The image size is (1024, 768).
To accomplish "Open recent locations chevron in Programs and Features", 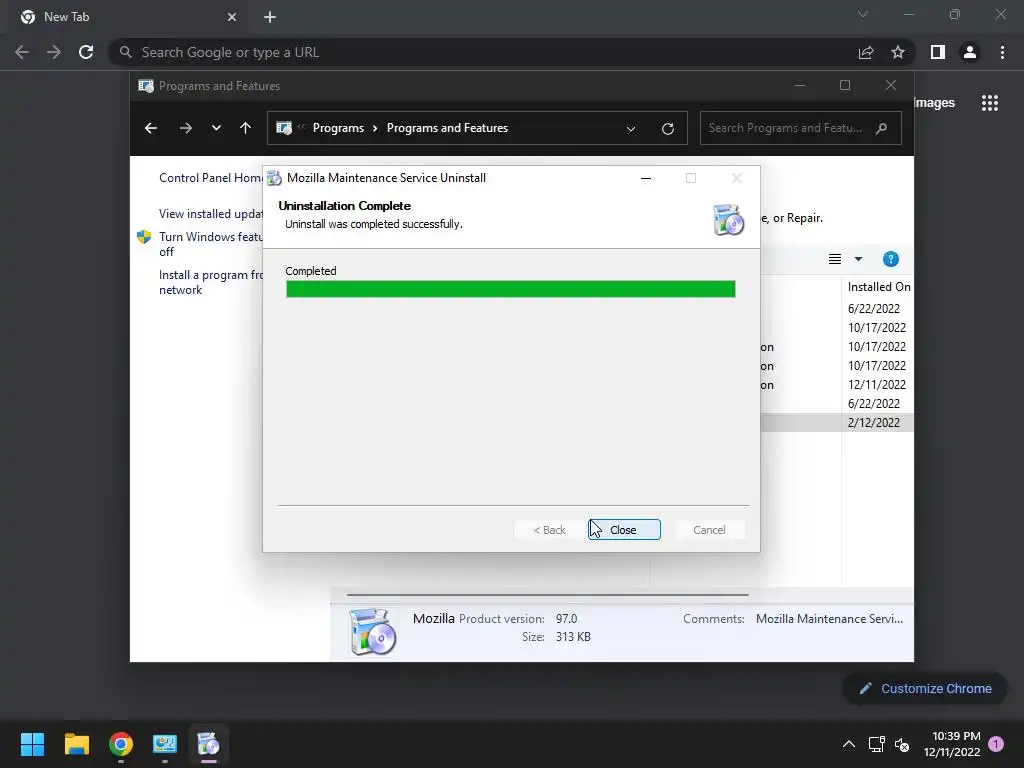I will pos(216,128).
